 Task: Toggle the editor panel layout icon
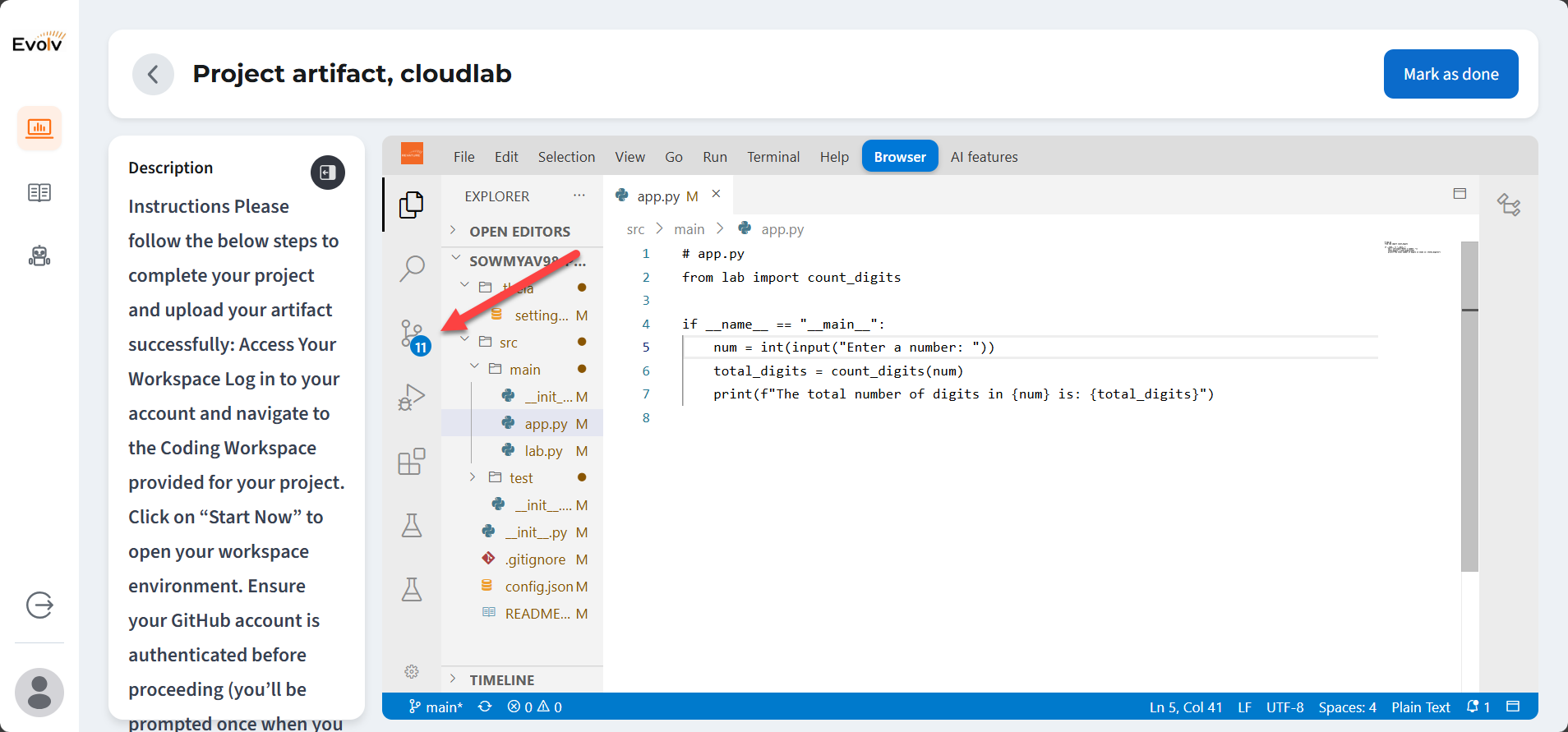(x=1460, y=194)
